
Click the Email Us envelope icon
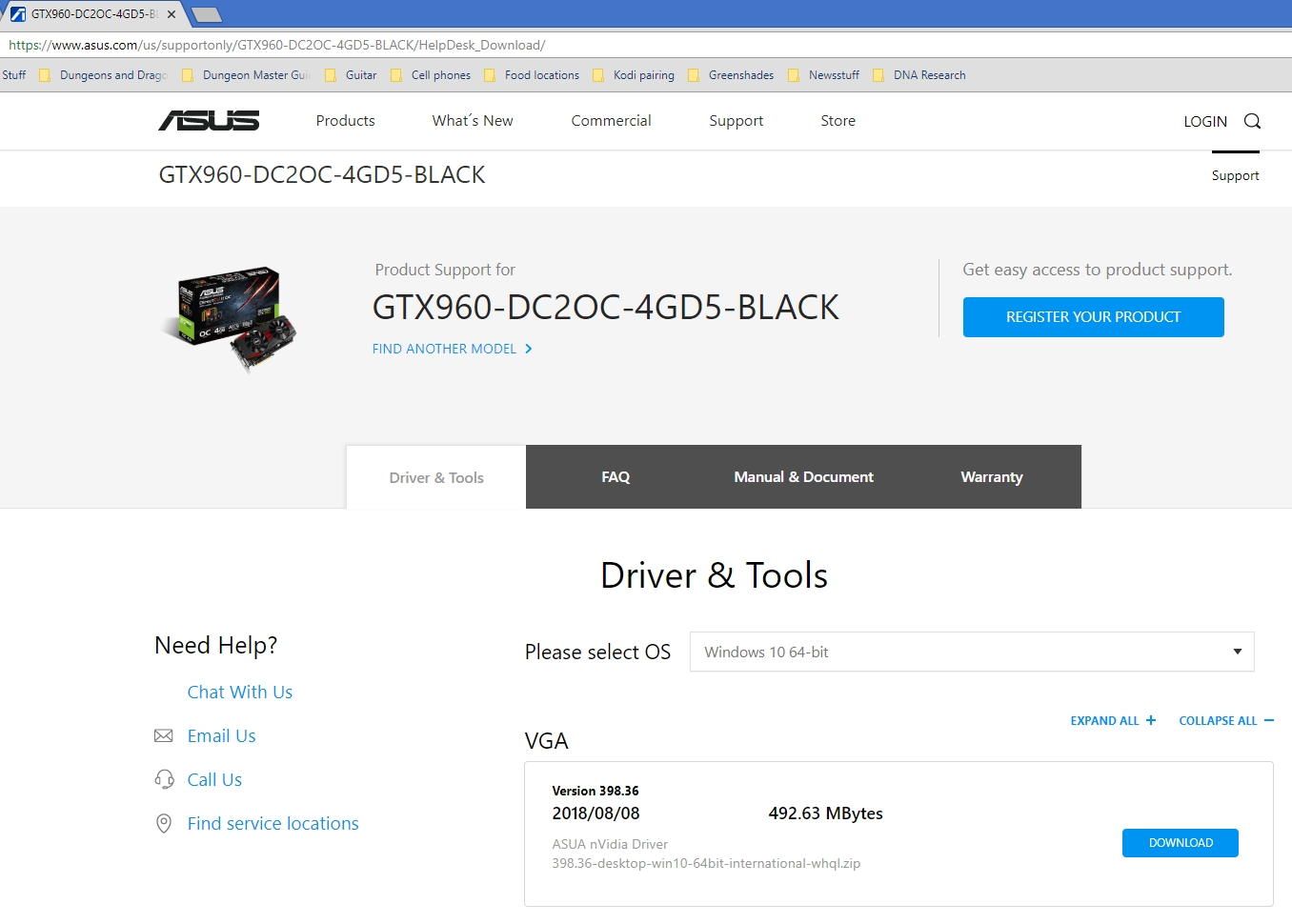tap(164, 735)
